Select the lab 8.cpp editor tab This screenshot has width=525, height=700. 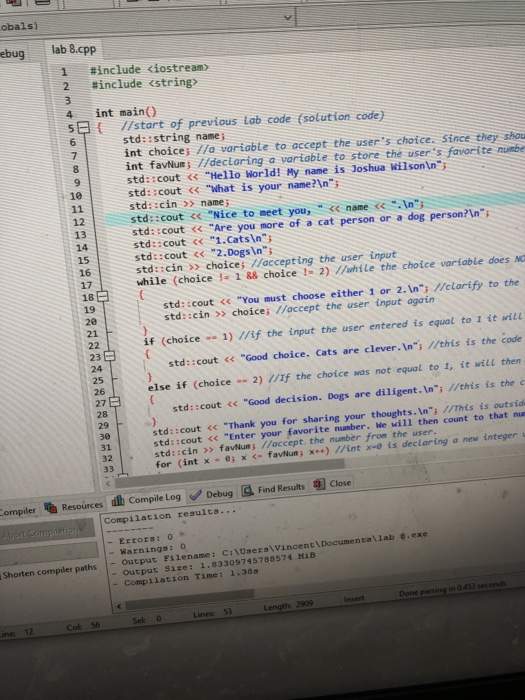point(74,50)
